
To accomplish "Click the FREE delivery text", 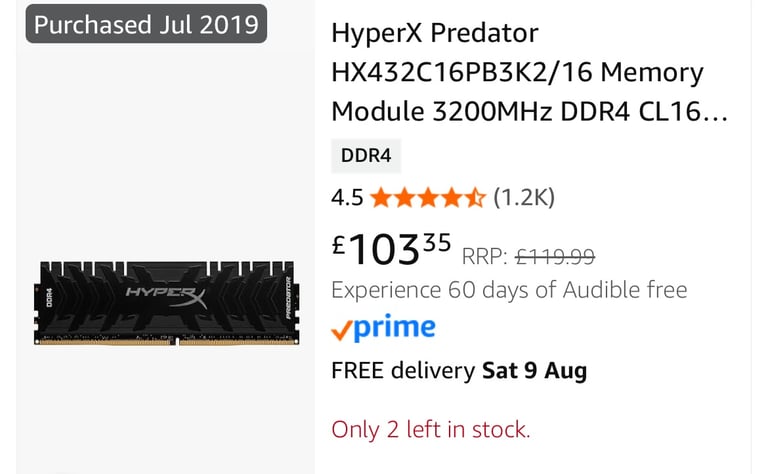I will pyautogui.click(x=403, y=370).
